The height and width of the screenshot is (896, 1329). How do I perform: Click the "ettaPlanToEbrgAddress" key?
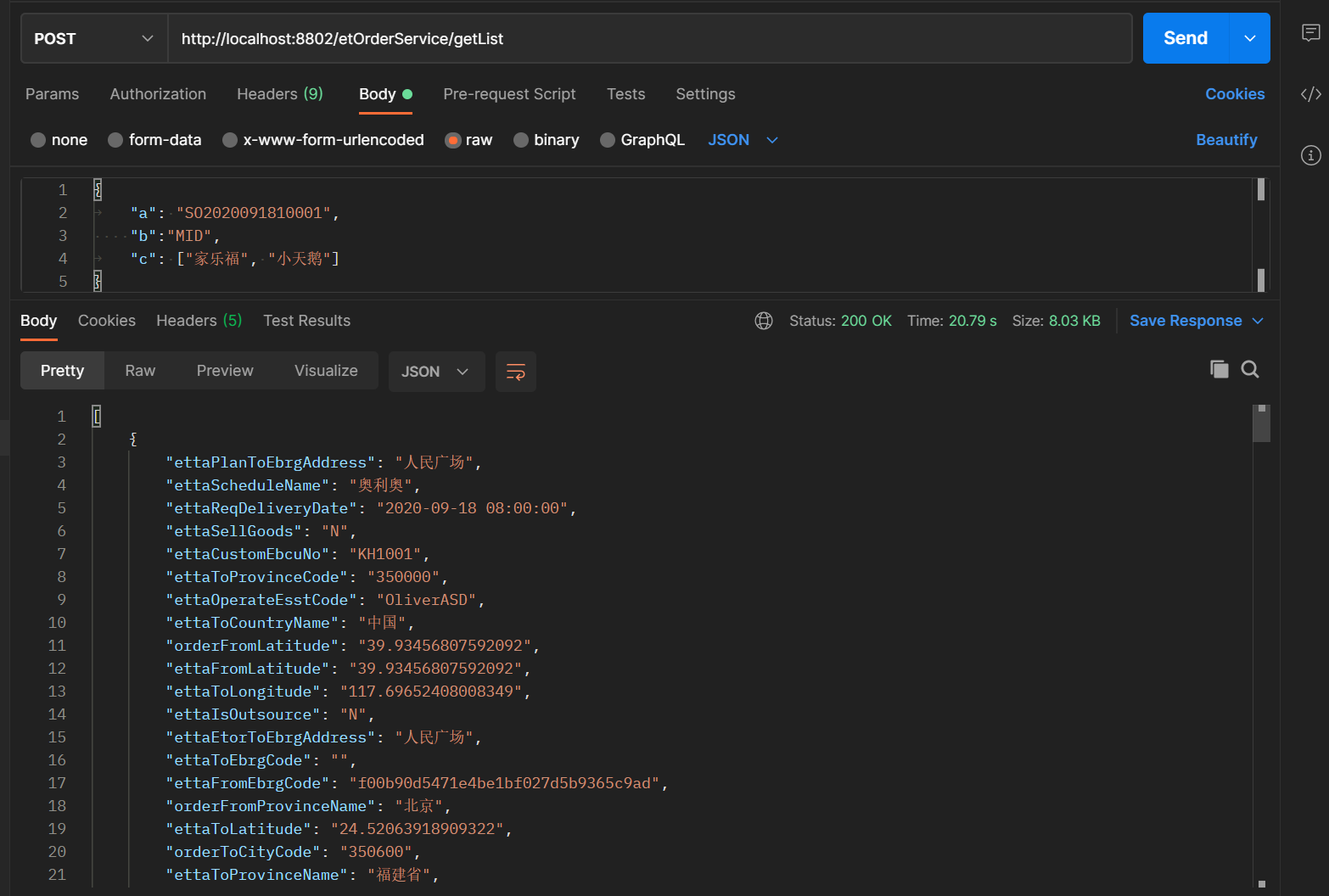click(x=270, y=462)
